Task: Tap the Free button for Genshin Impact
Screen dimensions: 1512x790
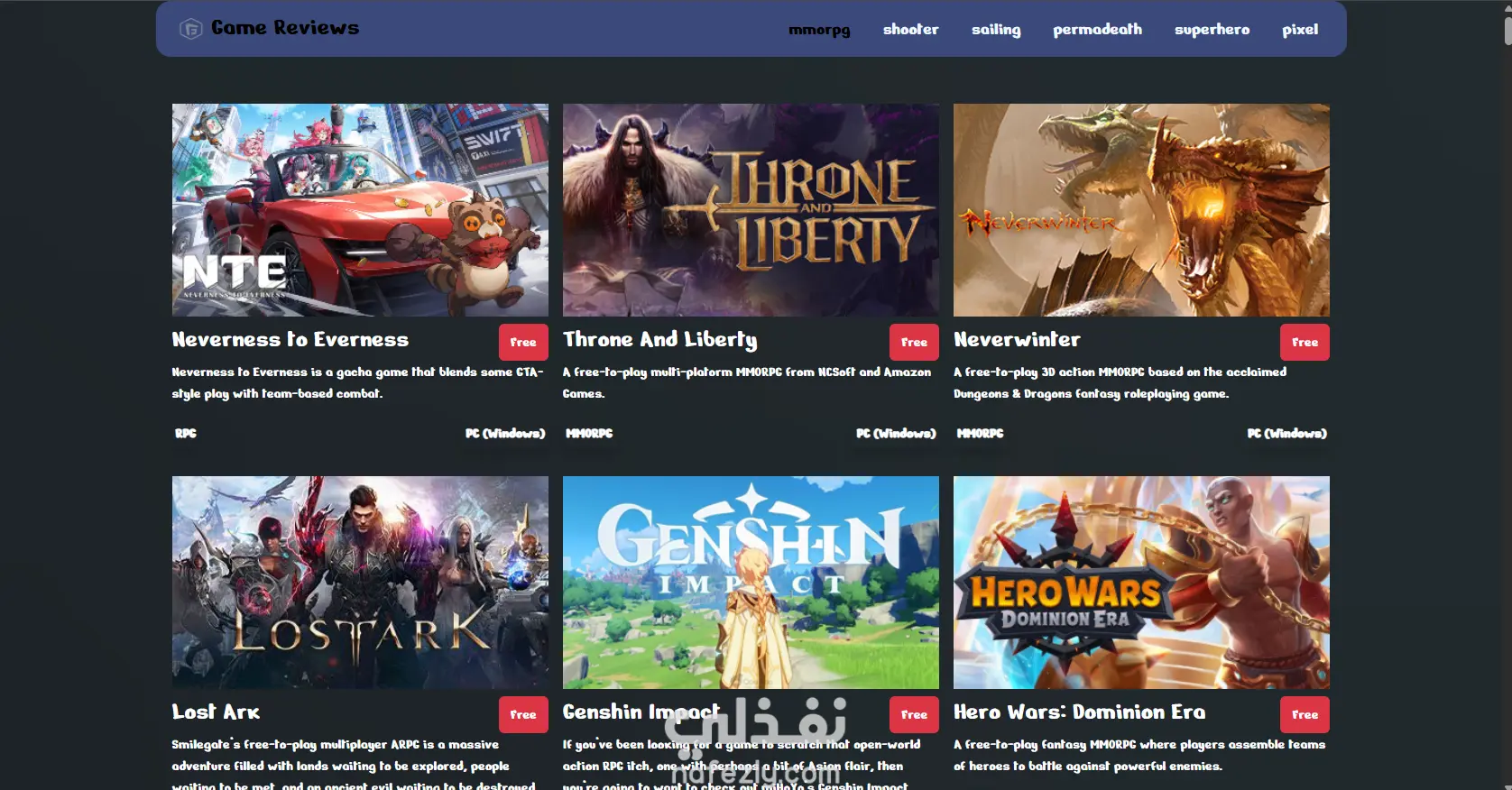Action: [x=914, y=714]
